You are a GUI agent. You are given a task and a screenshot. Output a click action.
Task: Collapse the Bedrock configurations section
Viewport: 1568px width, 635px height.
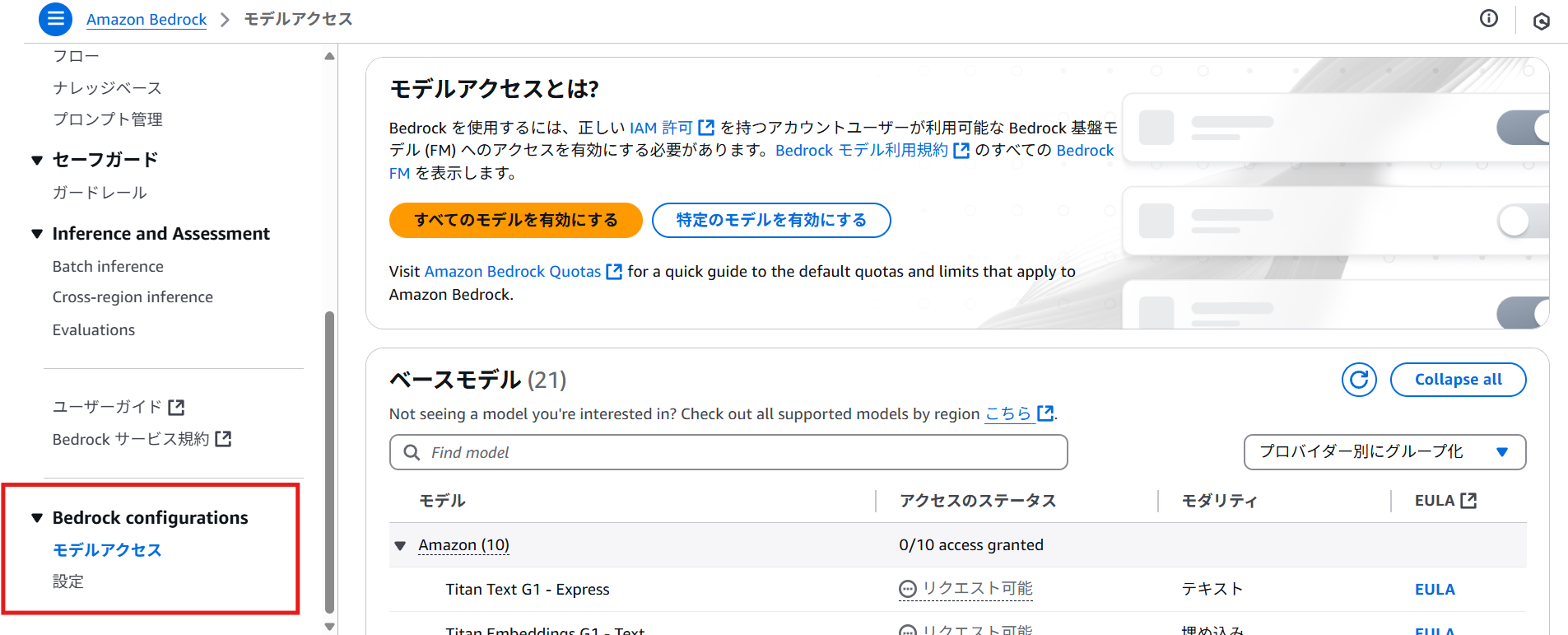[x=37, y=518]
